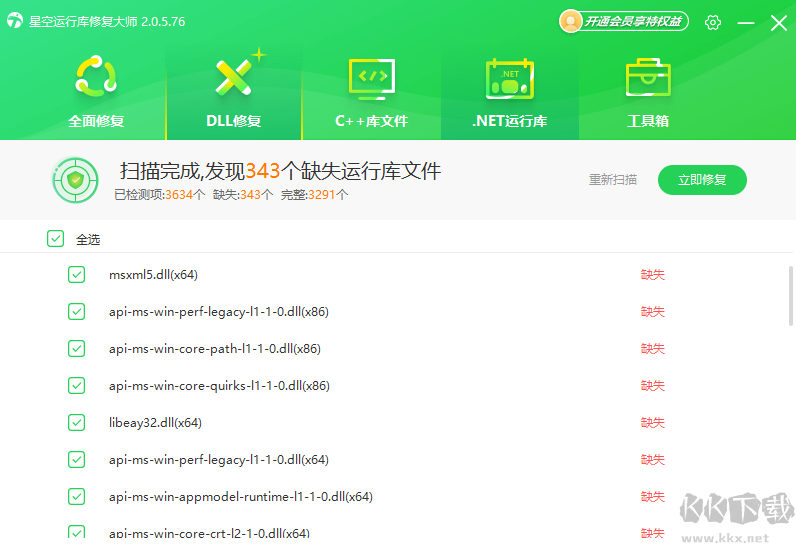
Task: Open the C++库文件 monitor icon
Action: (x=372, y=79)
